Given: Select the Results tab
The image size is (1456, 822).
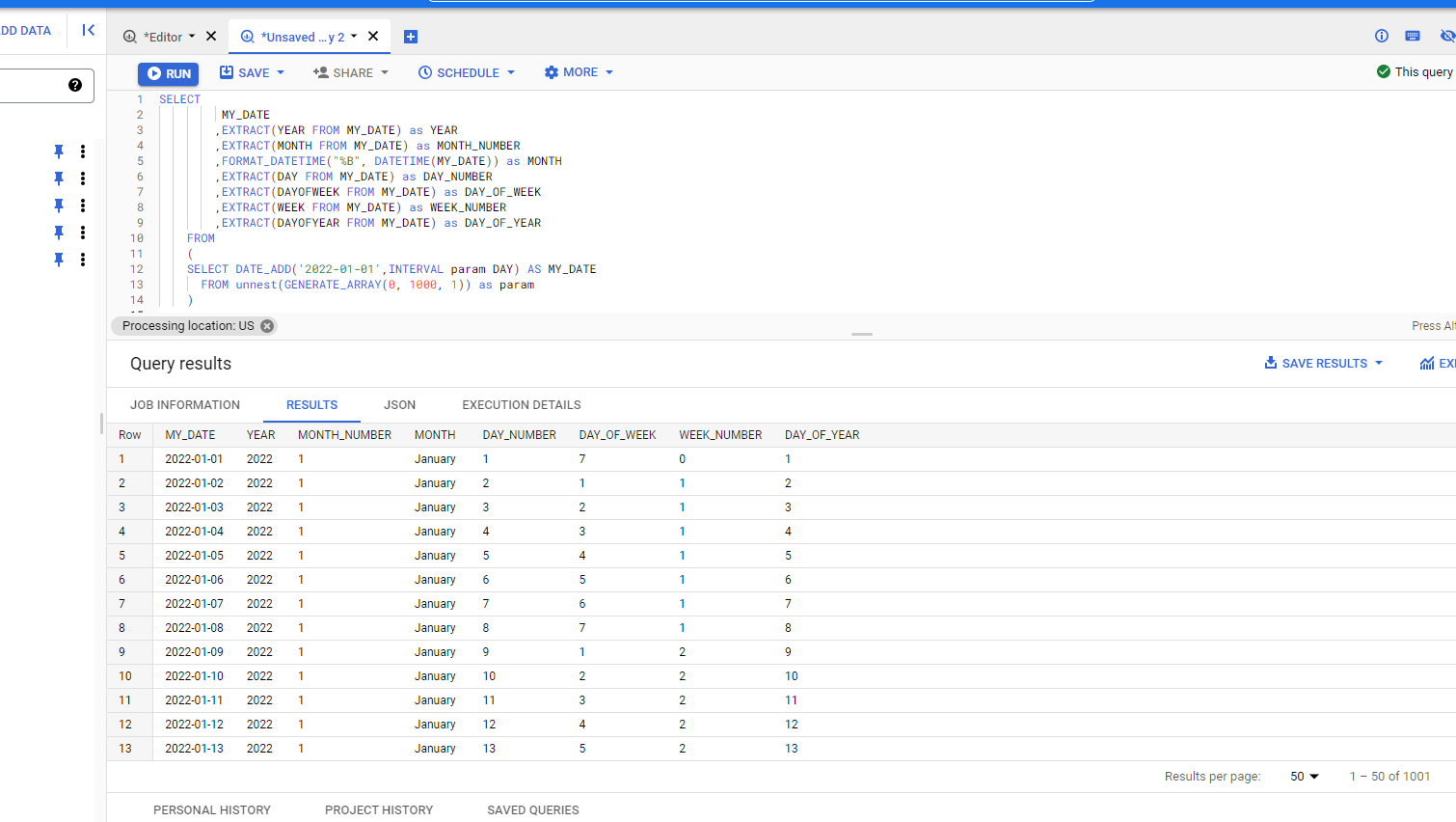Looking at the screenshot, I should [311, 405].
